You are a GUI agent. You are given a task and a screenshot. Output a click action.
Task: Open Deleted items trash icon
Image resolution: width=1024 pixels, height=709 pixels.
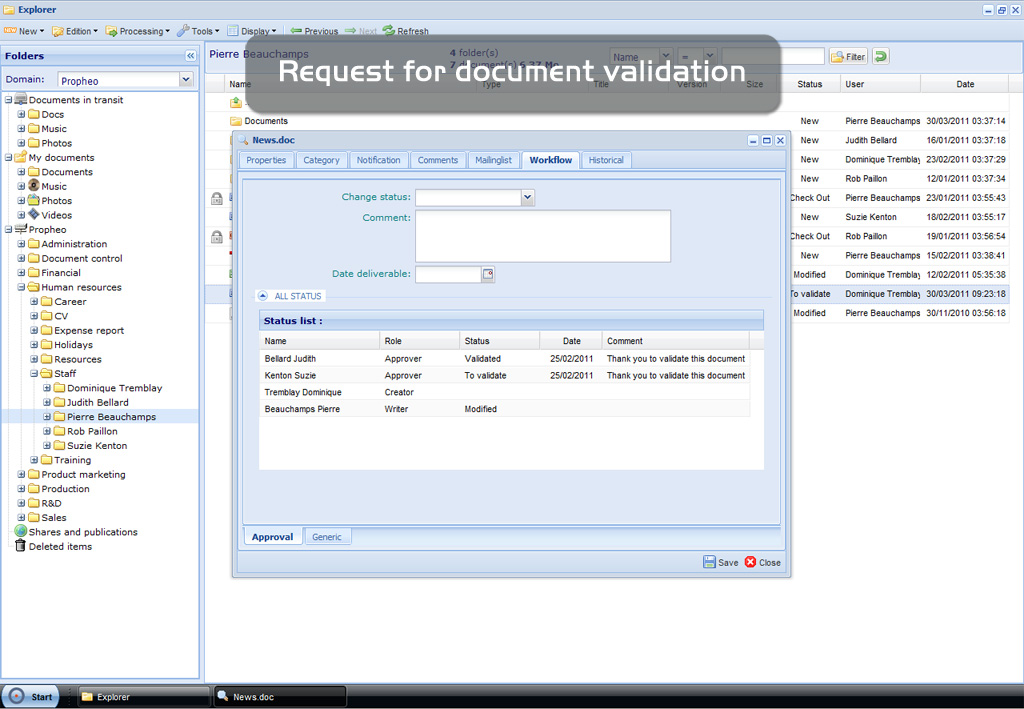[x=20, y=546]
